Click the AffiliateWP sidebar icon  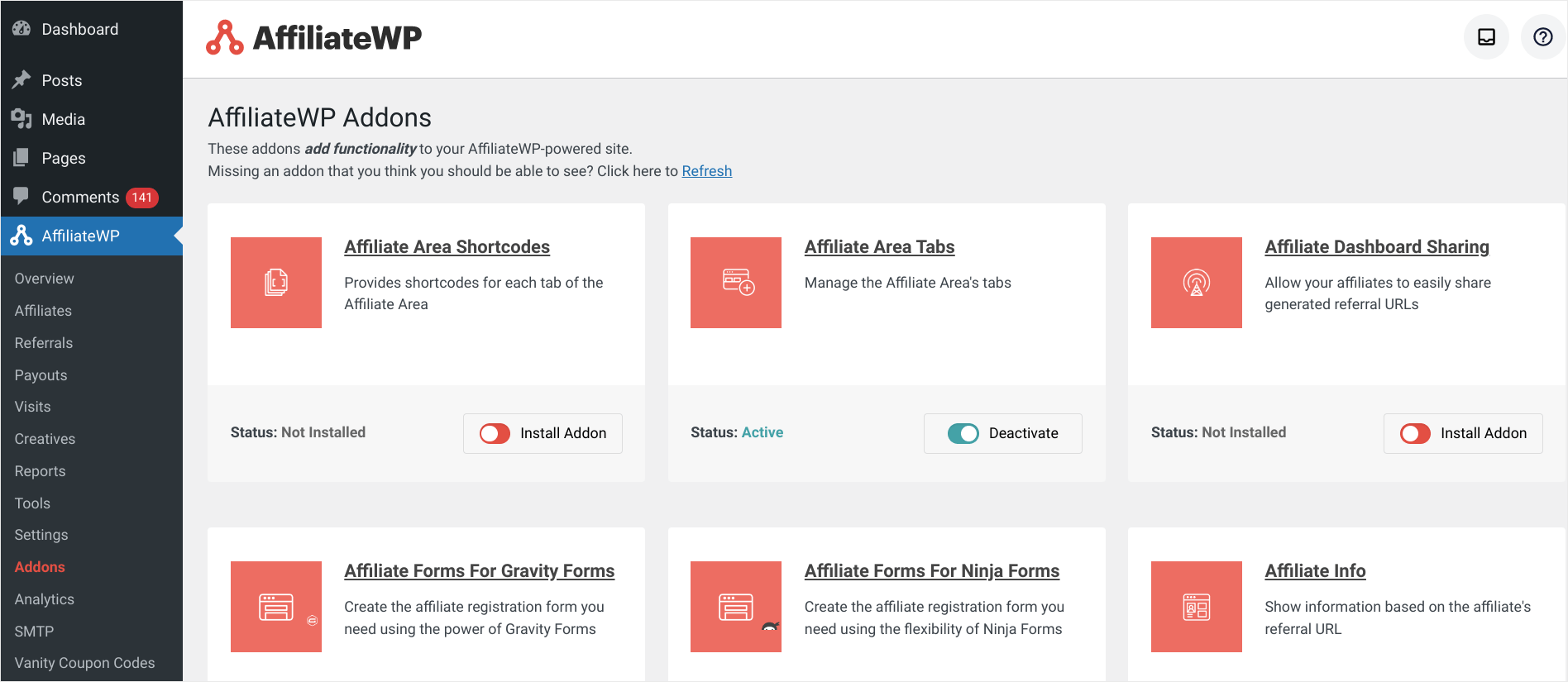click(x=21, y=235)
